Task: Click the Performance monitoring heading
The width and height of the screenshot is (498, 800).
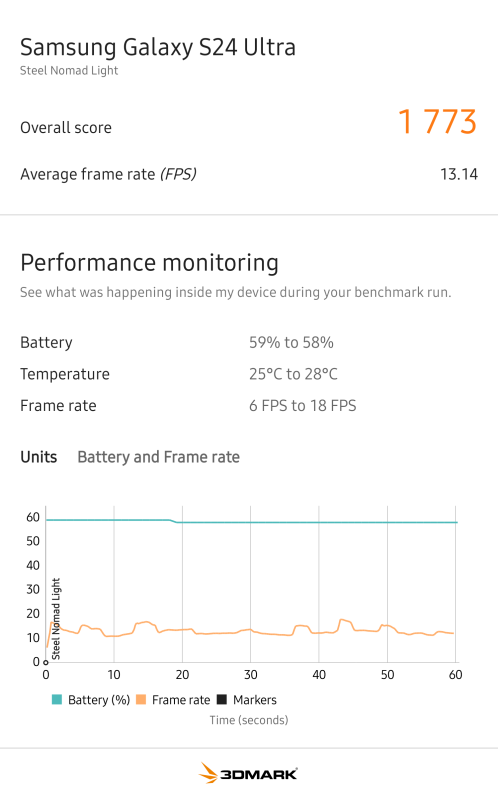Action: tap(150, 263)
